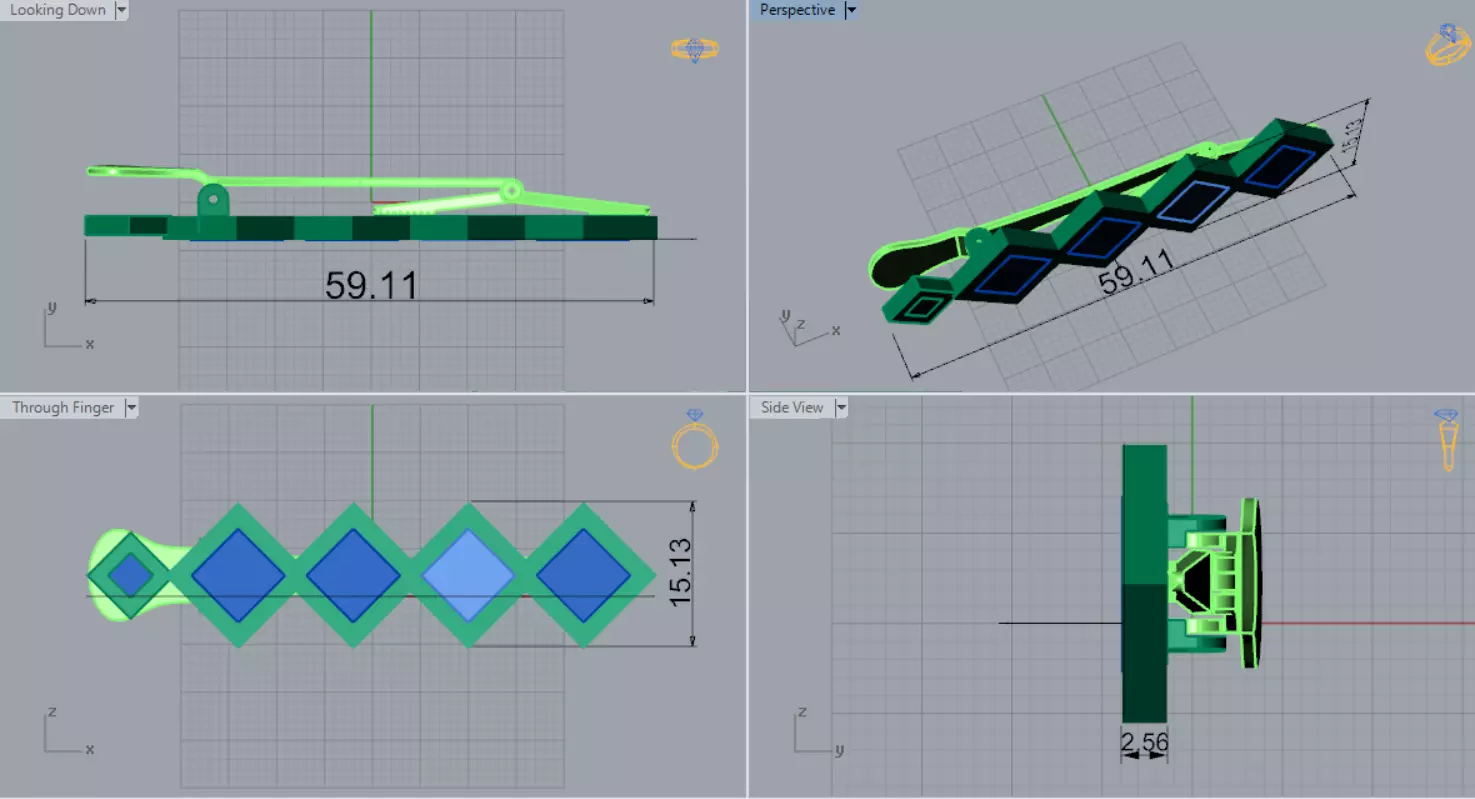1475x799 pixels.
Task: Select the 59.11 dimension in Perspective view
Action: [1136, 273]
